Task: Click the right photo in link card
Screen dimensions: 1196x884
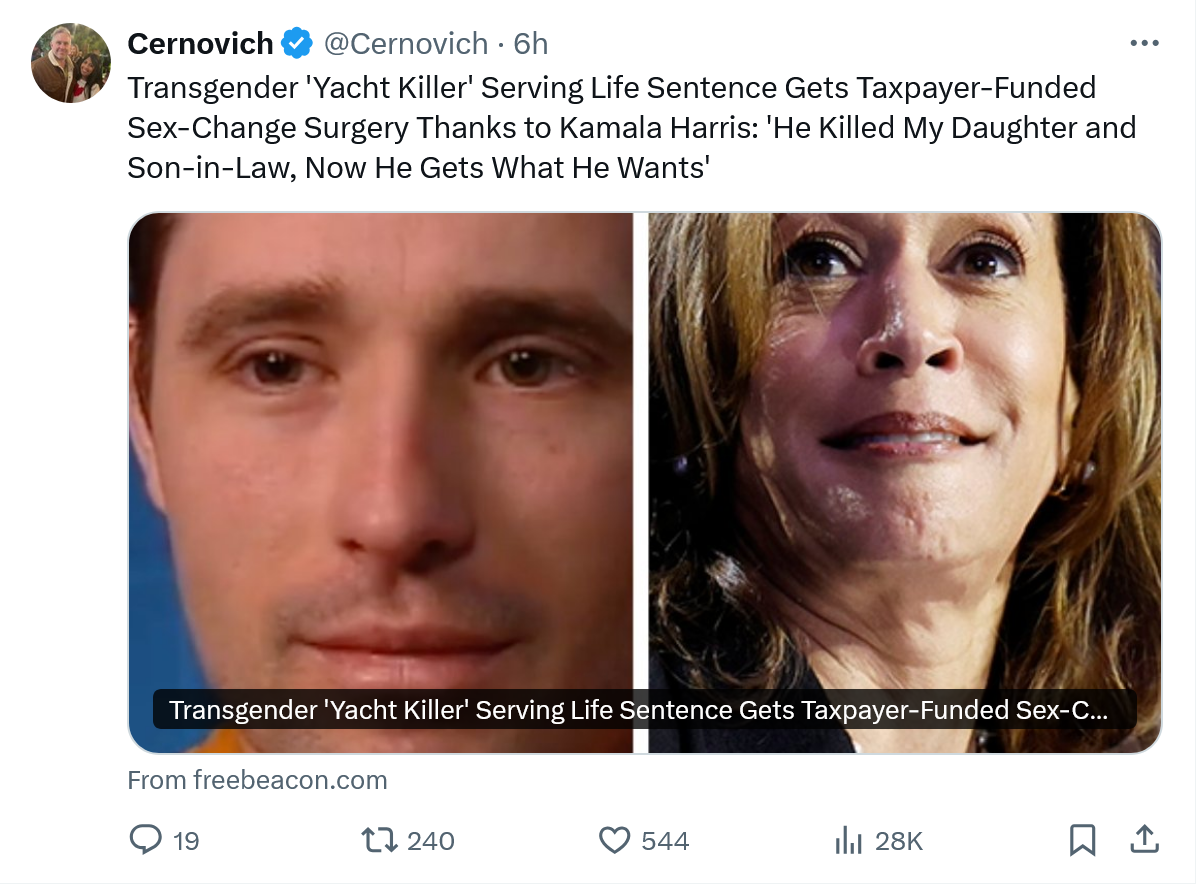Action: [905, 450]
